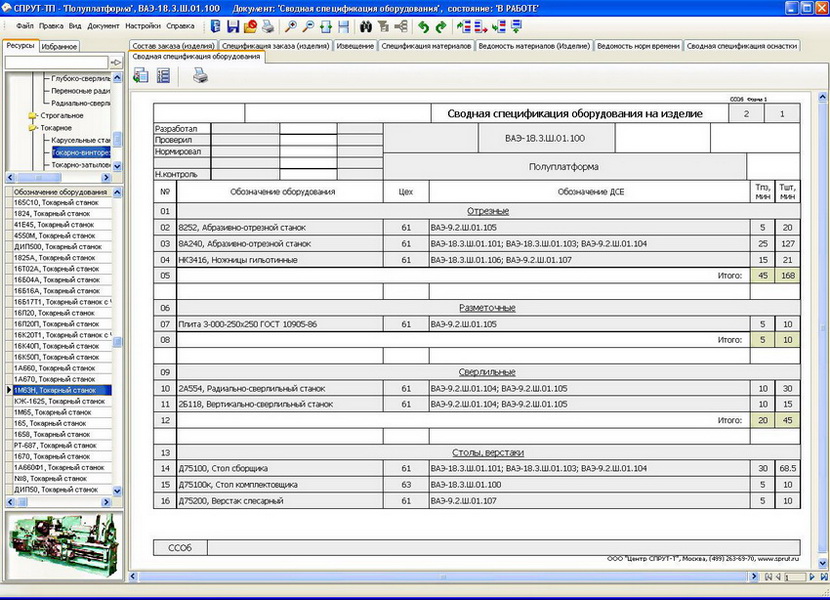
Task: Click the printer icon in main toolbar
Action: coord(268,25)
